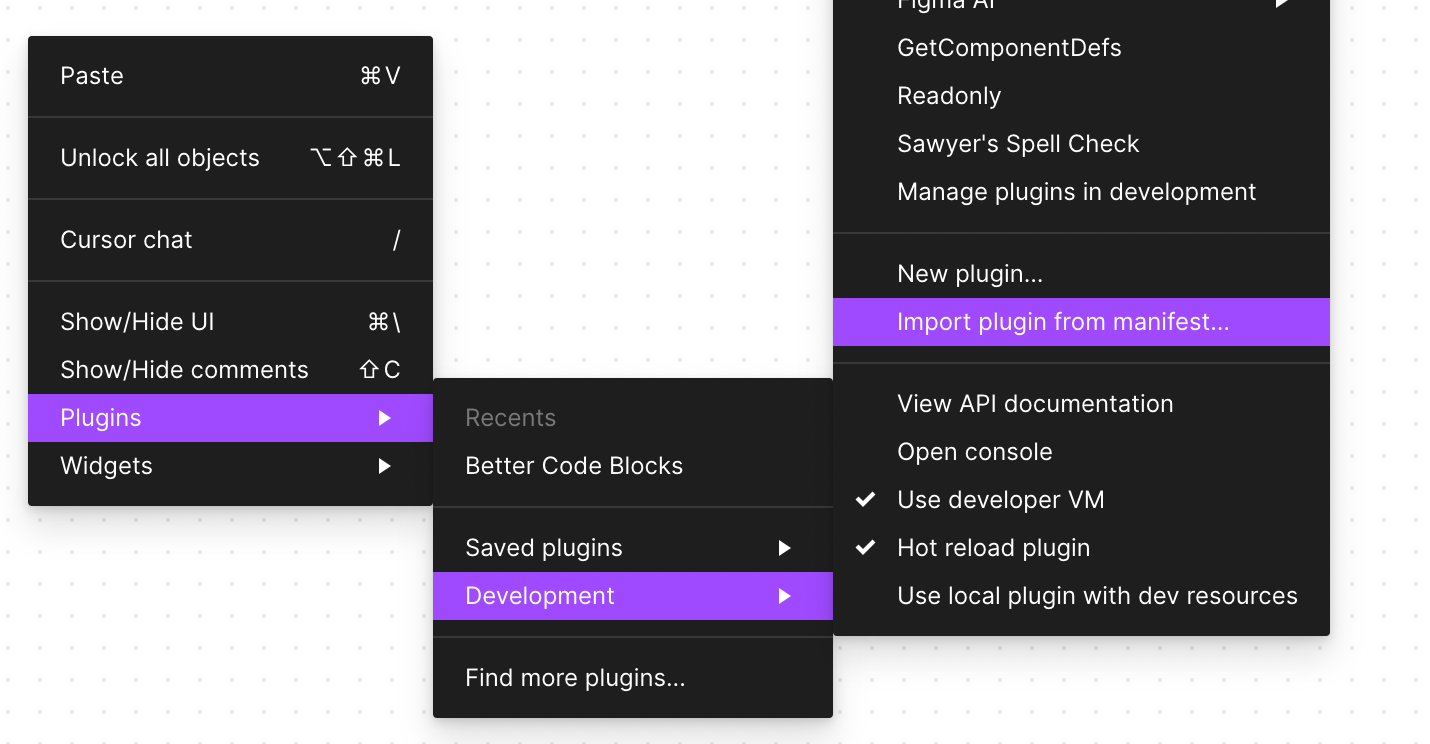
Task: Select Show/Hide UI
Action: (137, 322)
